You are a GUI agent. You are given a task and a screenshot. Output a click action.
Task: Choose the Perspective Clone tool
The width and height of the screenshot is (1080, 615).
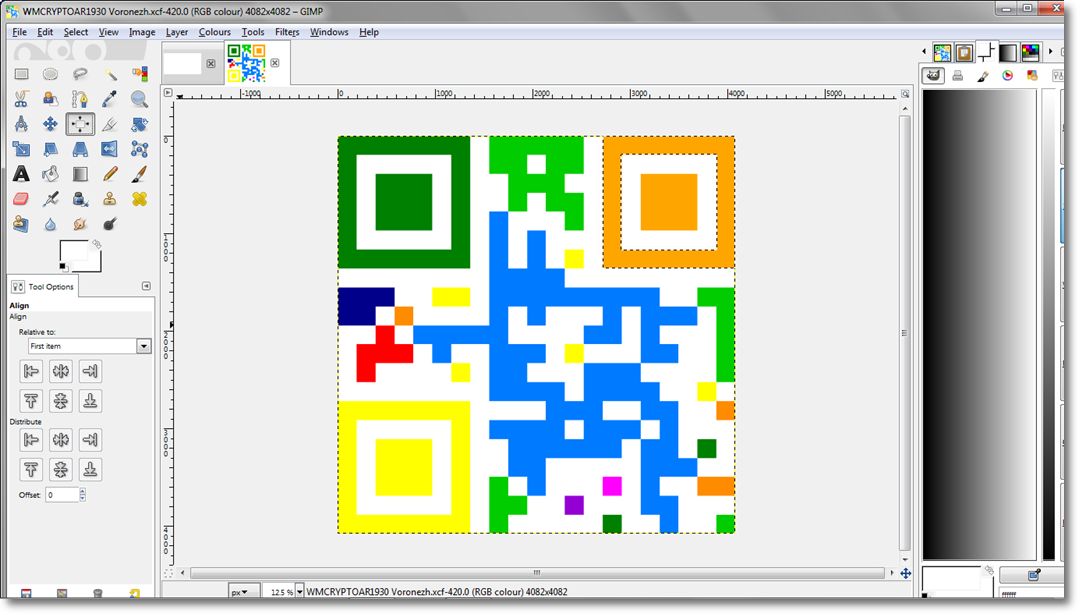tap(21, 224)
